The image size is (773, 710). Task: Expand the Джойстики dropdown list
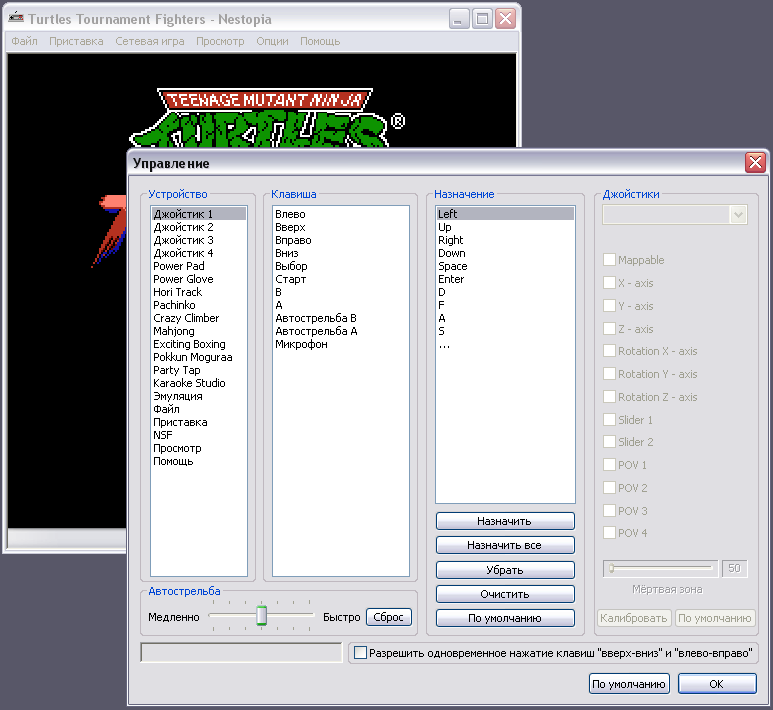pyautogui.click(x=738, y=215)
